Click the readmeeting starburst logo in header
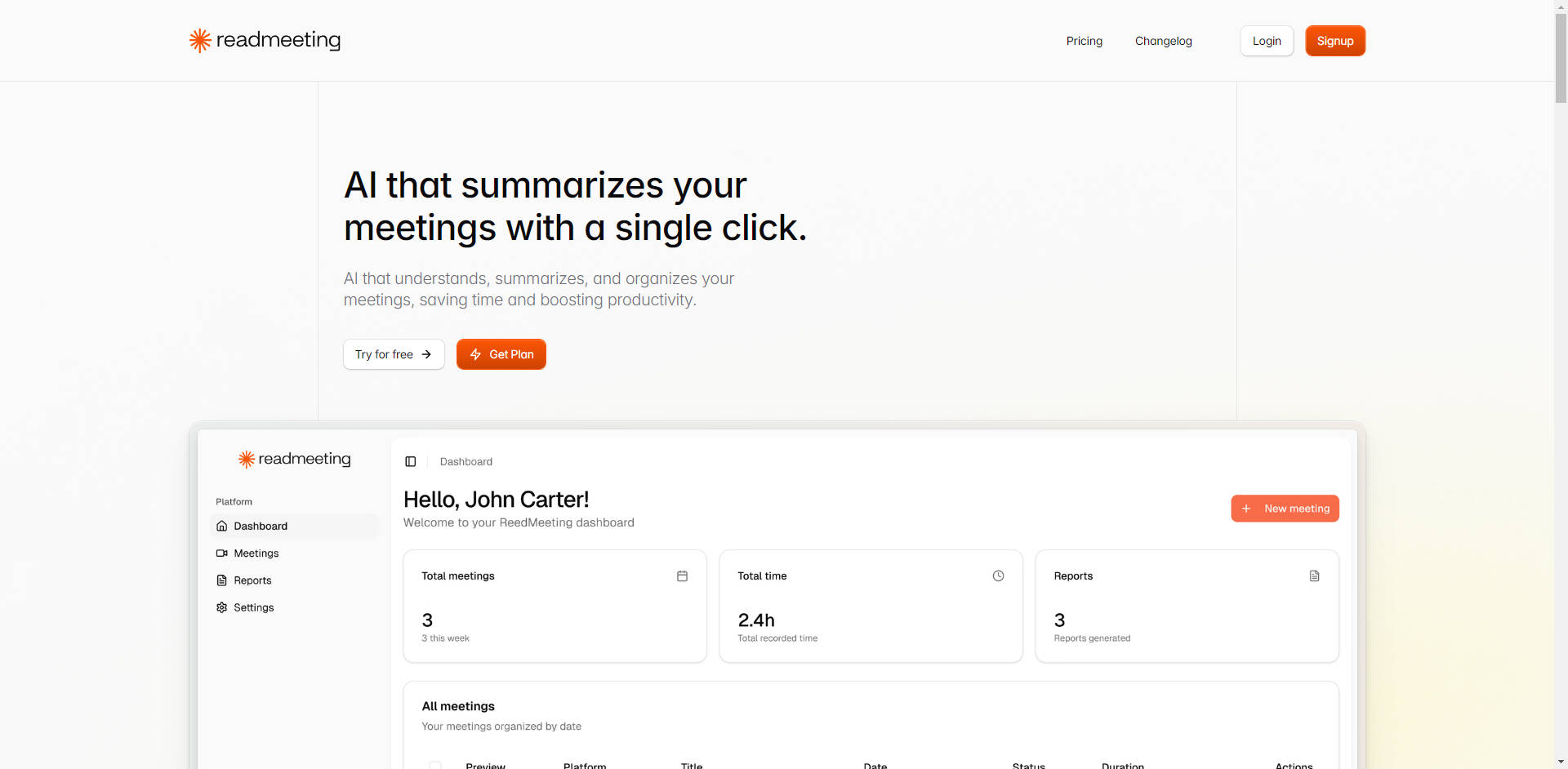This screenshot has width=1568, height=769. 200,40
